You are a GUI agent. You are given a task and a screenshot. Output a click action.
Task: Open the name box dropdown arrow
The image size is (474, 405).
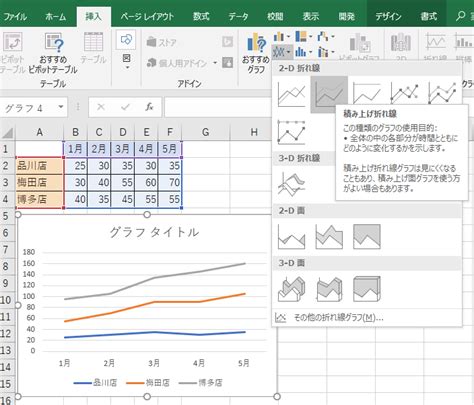[x=61, y=107]
